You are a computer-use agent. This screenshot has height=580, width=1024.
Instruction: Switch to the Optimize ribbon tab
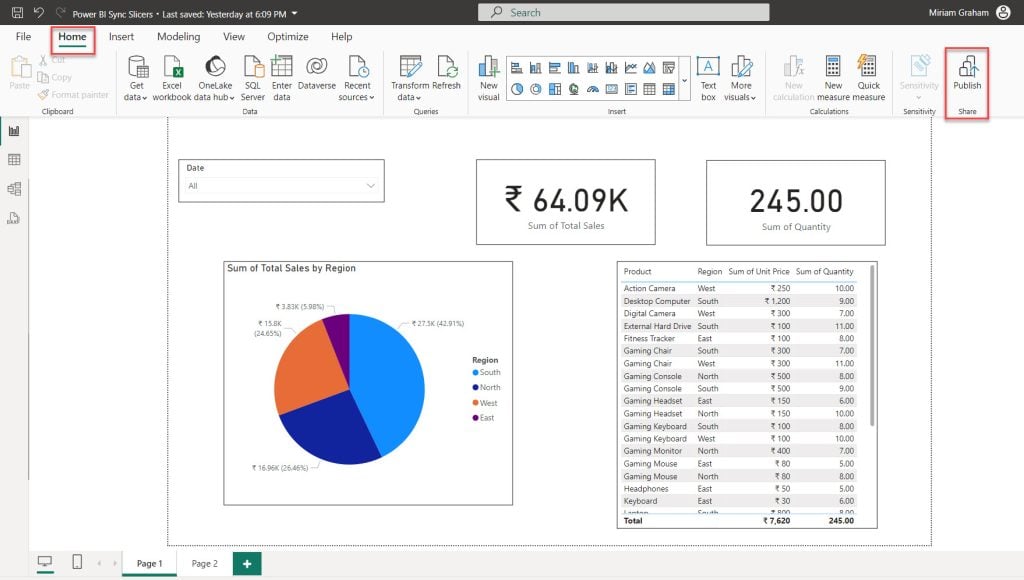(x=287, y=37)
